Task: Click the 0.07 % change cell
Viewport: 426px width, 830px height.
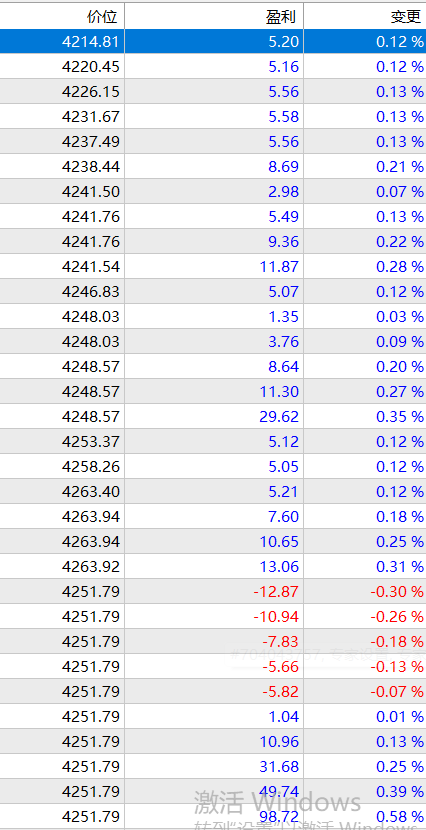Action: pyautogui.click(x=400, y=192)
